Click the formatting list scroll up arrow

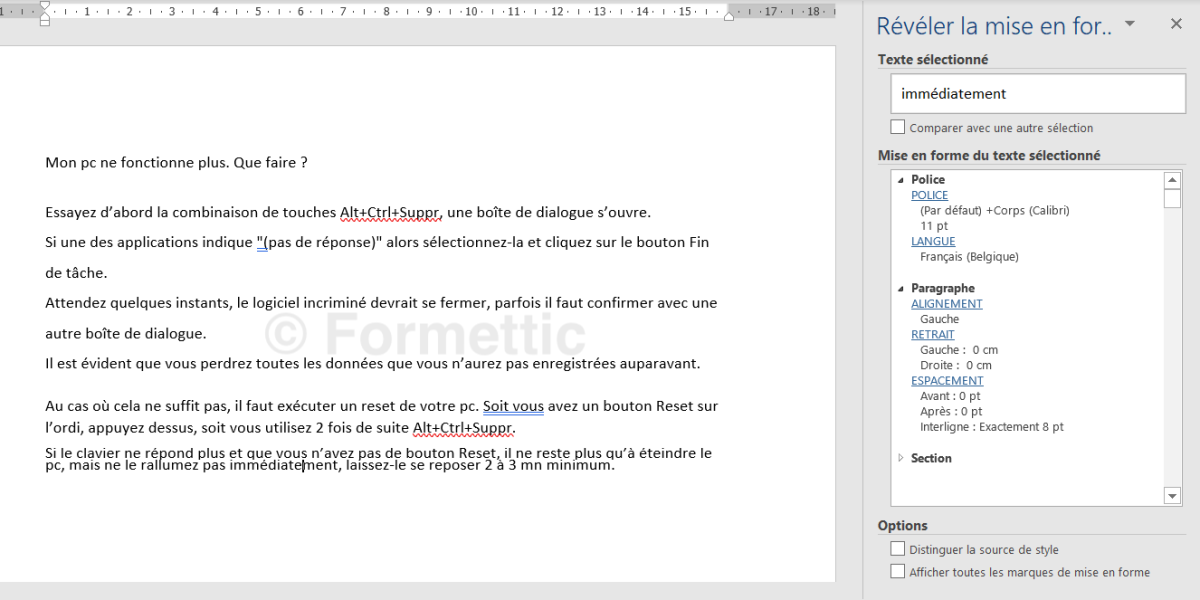point(1173,180)
